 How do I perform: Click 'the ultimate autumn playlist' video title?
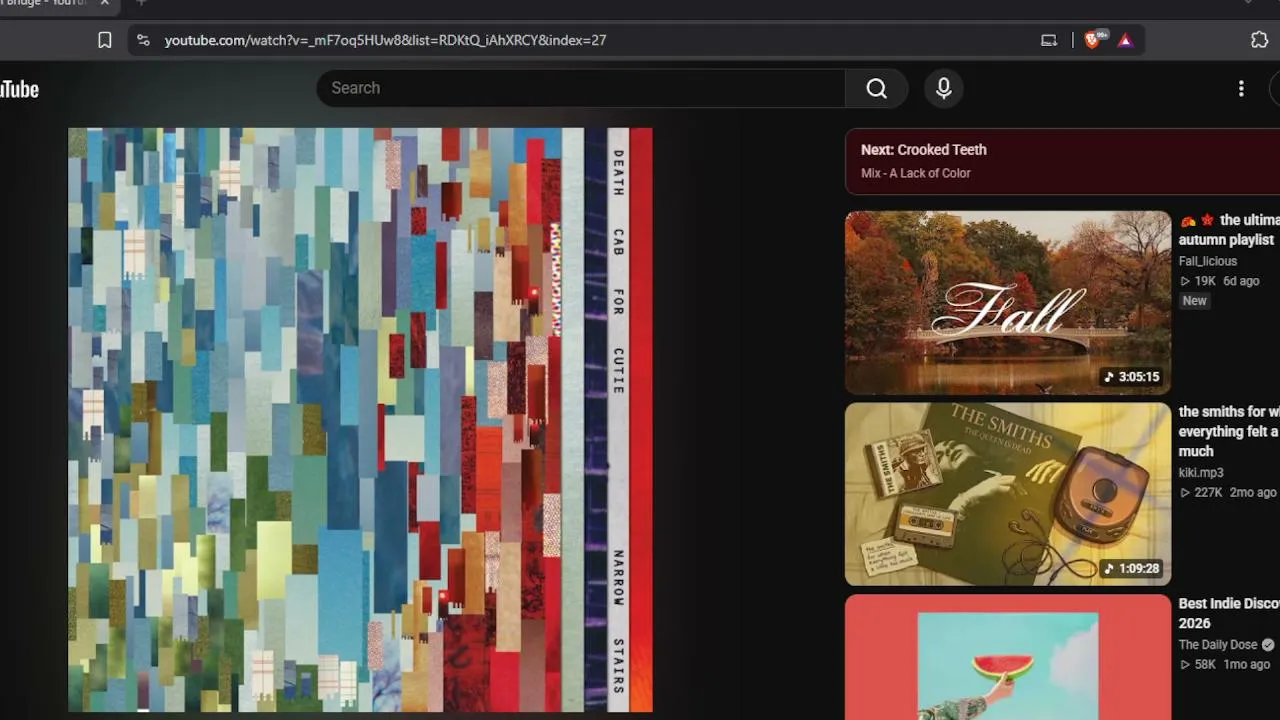(1229, 230)
